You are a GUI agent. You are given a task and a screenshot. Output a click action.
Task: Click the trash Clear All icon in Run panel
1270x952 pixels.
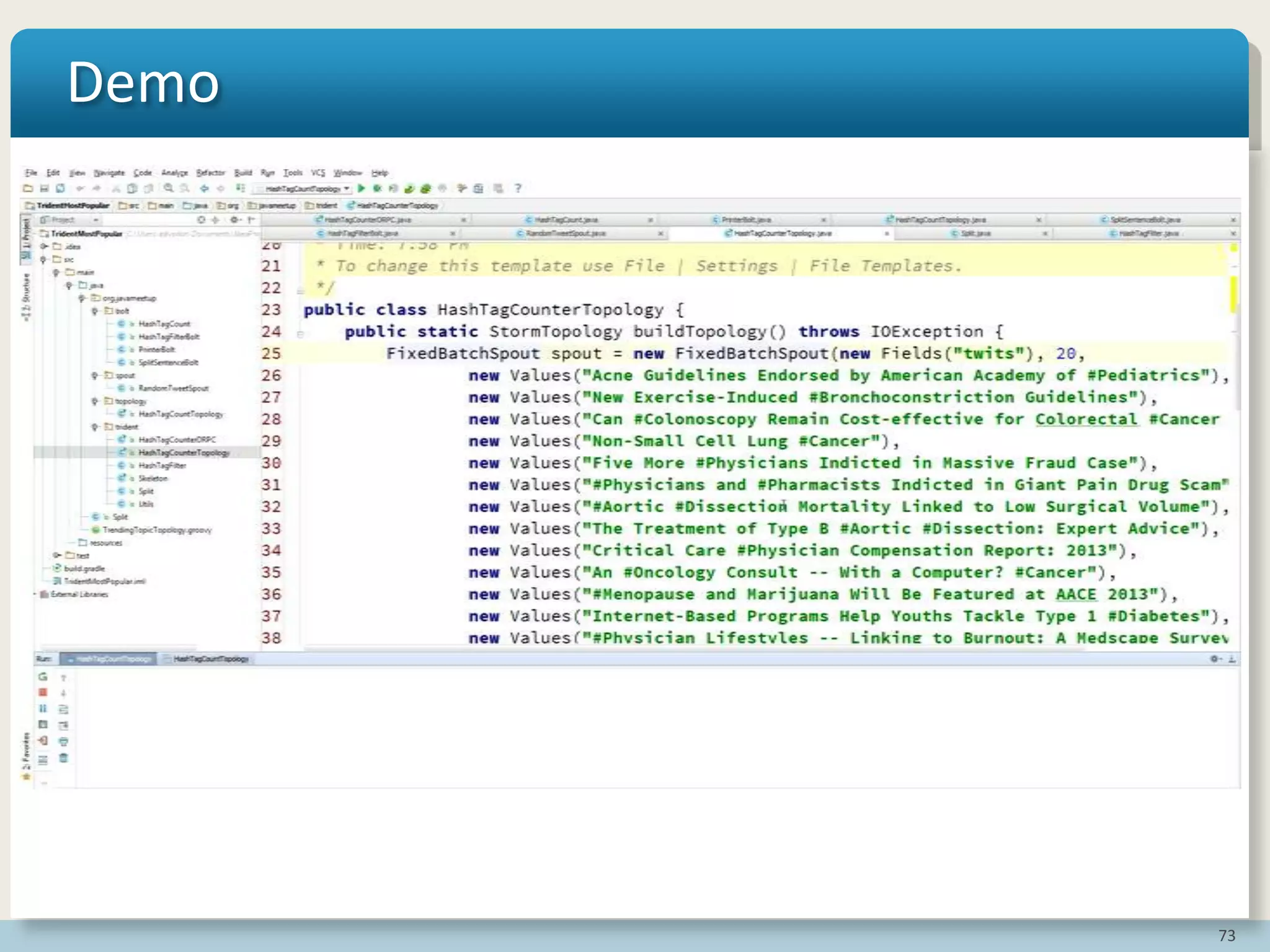(x=63, y=757)
